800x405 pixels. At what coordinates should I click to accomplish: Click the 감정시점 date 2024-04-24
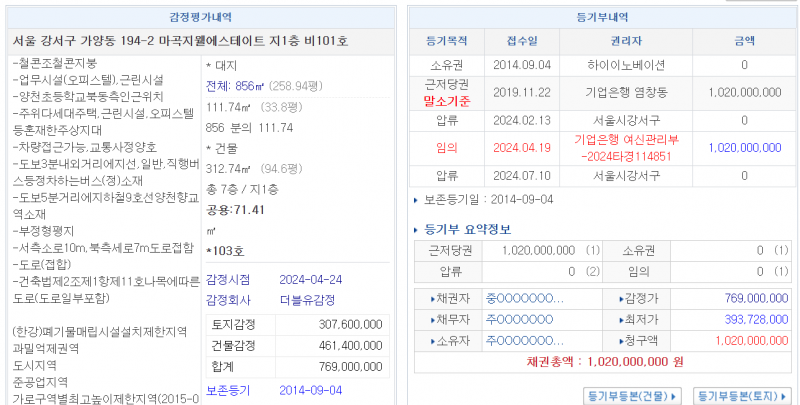[x=312, y=279]
